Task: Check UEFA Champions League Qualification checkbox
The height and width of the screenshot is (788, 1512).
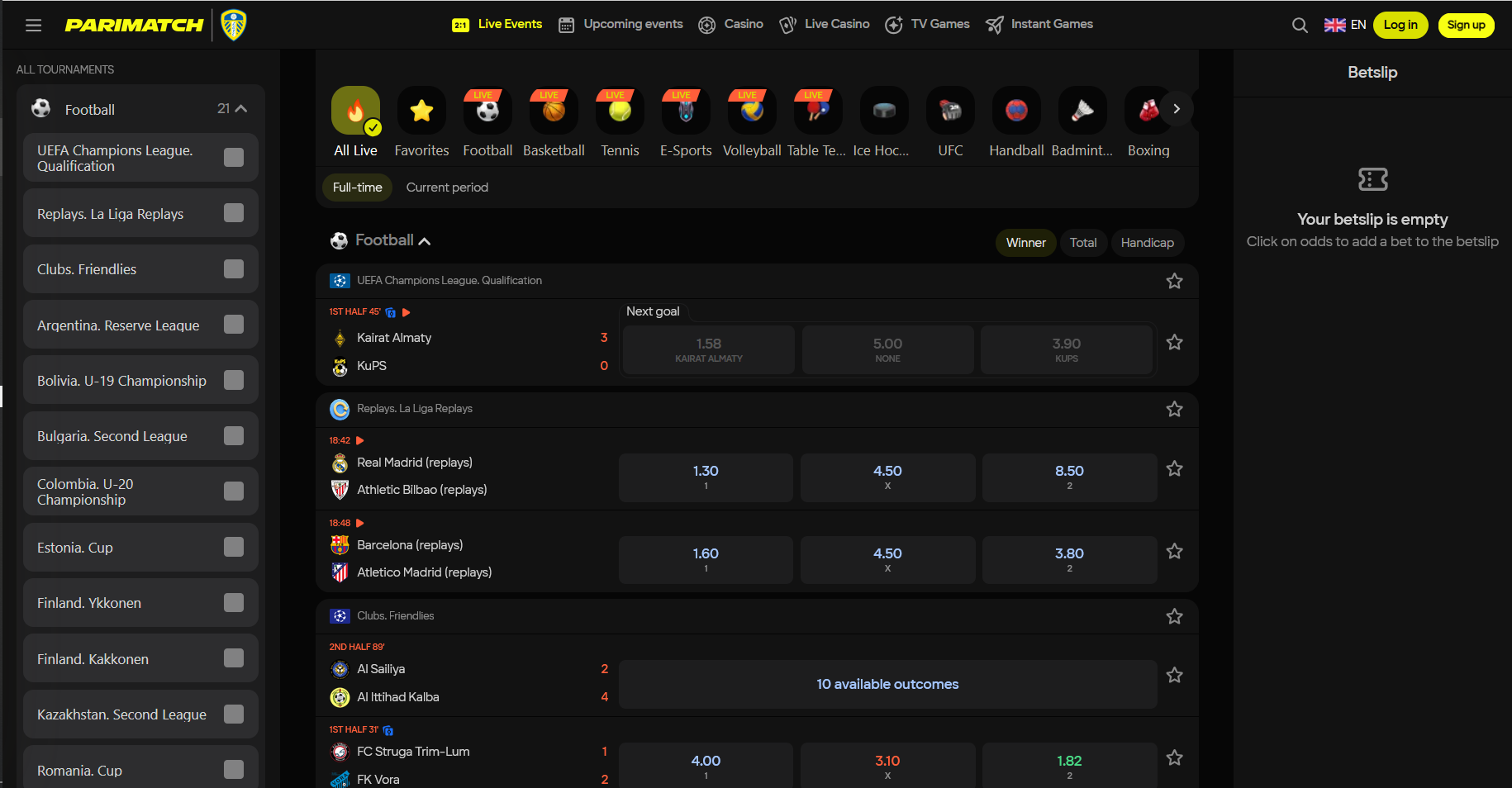Action: tap(234, 158)
